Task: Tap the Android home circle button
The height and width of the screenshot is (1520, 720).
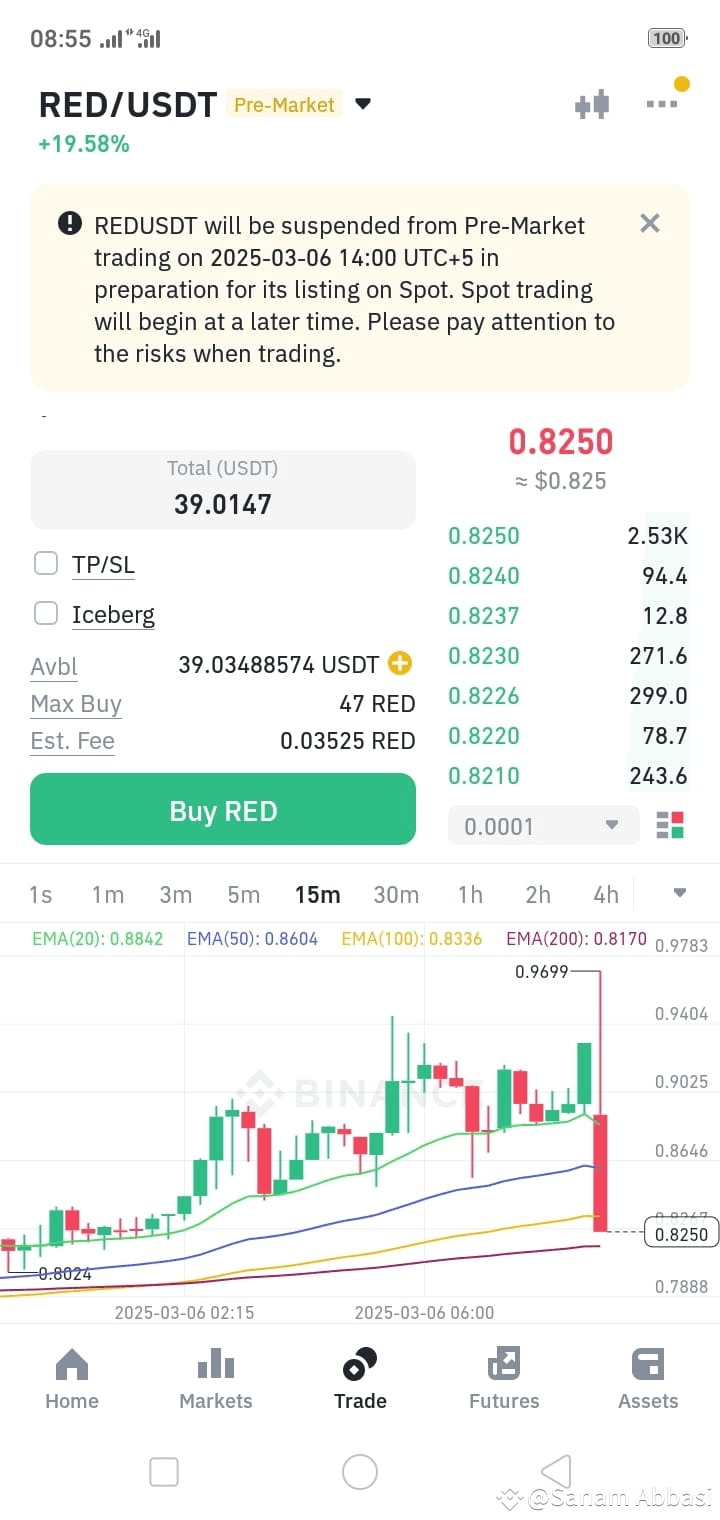Action: 360,1472
